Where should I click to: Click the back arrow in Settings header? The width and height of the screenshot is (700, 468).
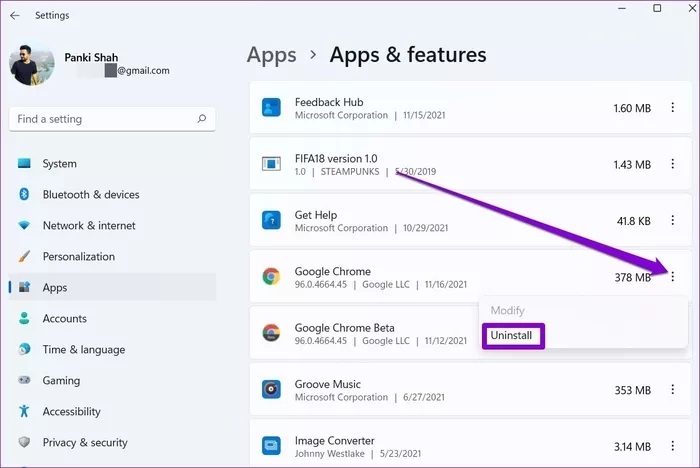click(x=15, y=15)
